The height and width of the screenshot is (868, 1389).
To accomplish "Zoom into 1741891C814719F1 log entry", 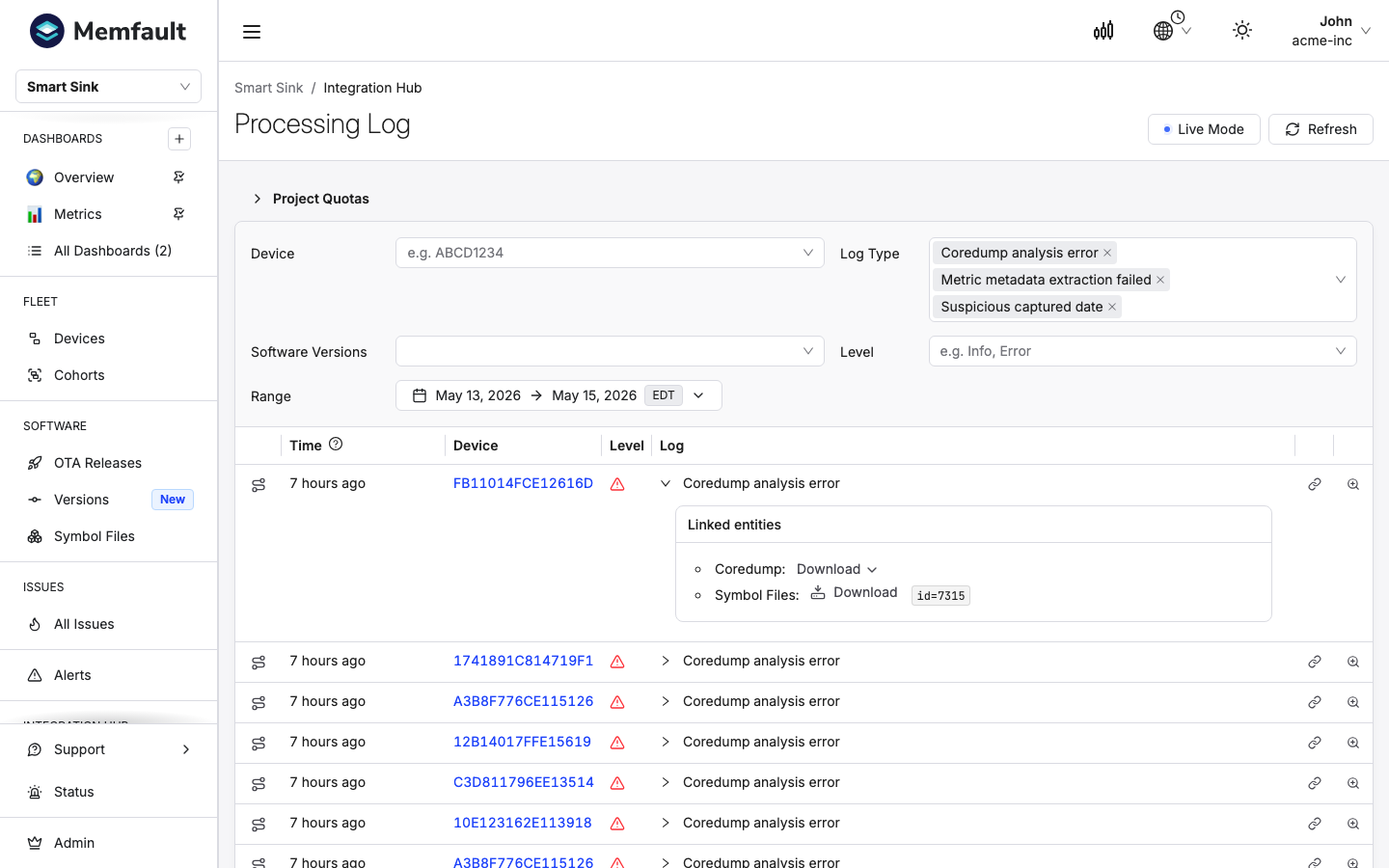I will tap(1353, 662).
